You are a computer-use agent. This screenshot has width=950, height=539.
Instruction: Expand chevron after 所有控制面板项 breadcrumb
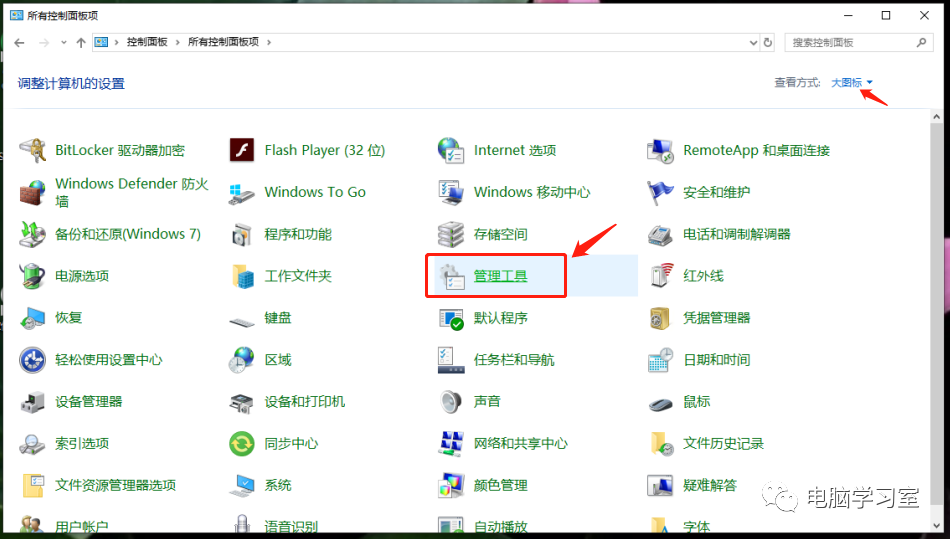click(x=269, y=42)
